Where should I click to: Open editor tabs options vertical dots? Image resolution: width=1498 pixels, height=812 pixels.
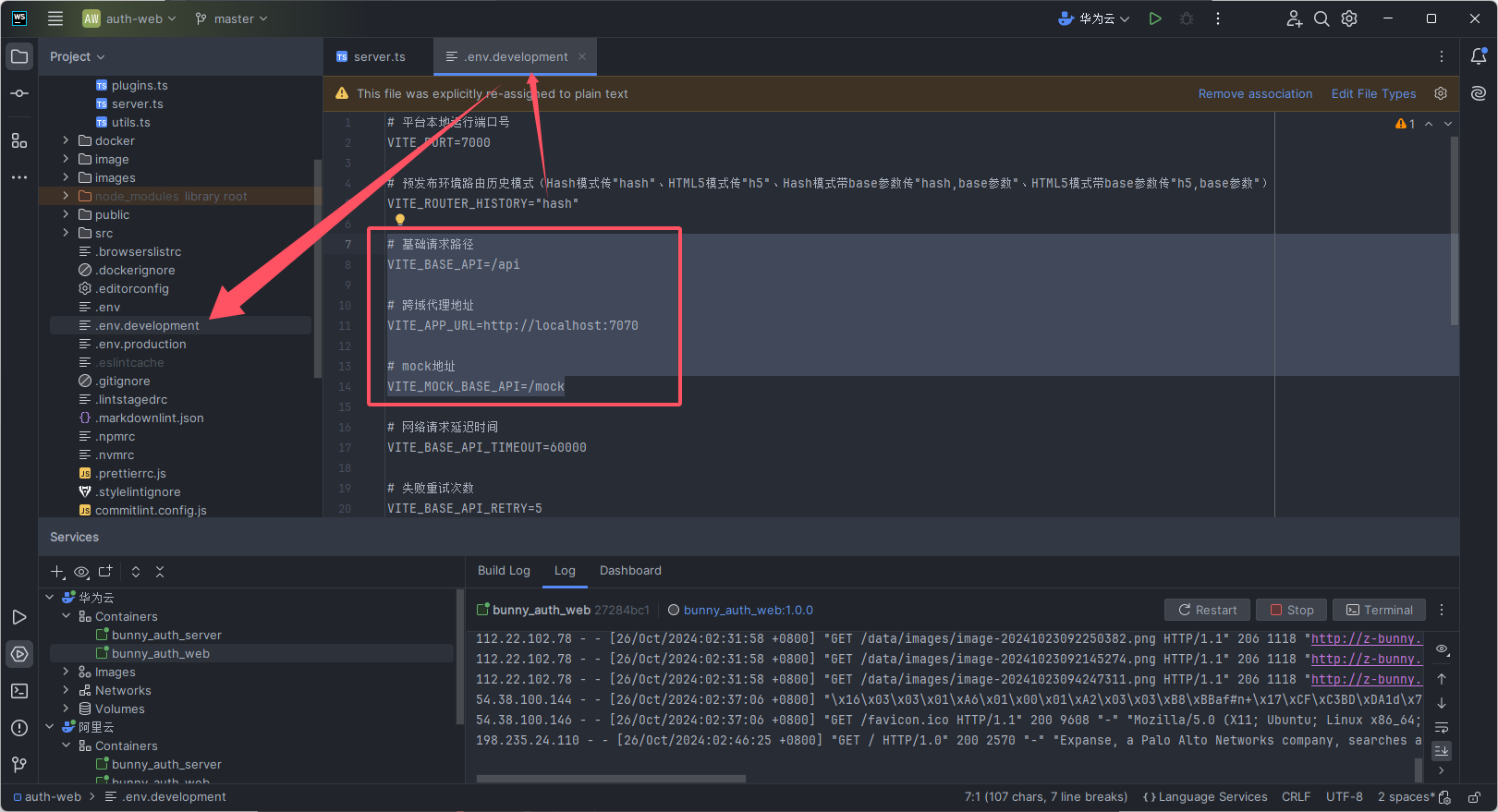(x=1442, y=56)
